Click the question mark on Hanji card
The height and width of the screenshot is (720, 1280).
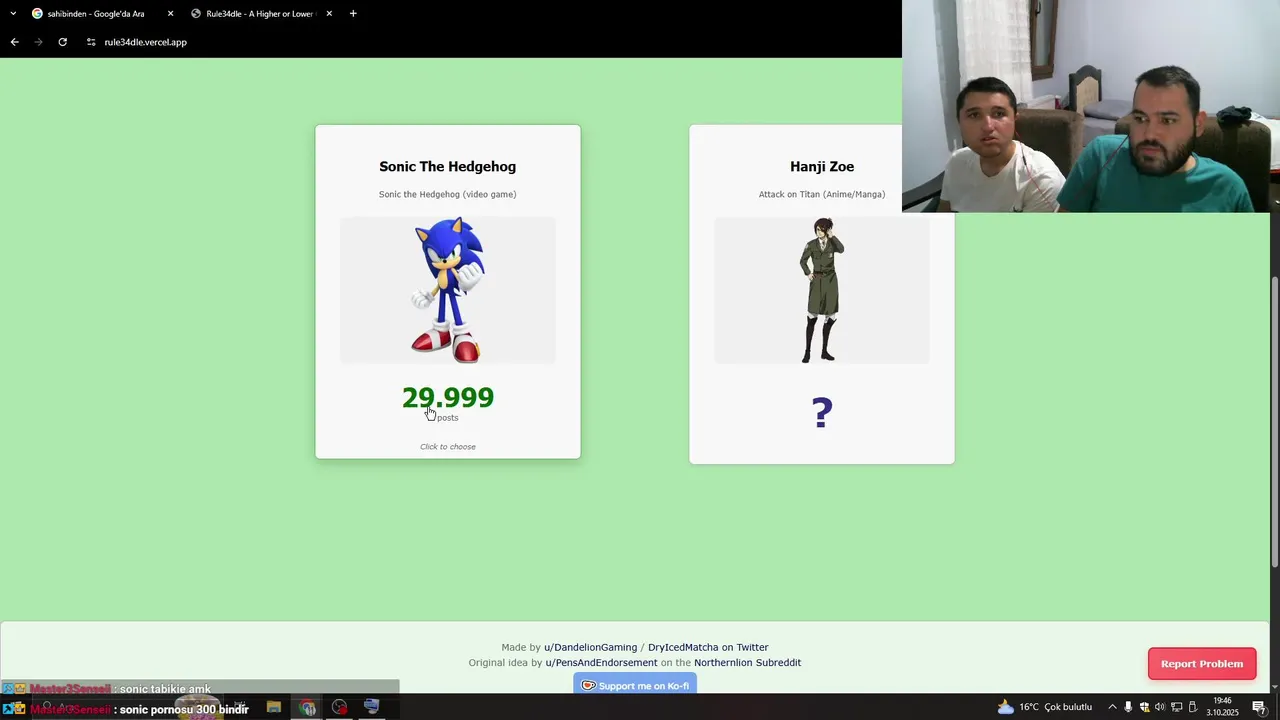tap(822, 413)
